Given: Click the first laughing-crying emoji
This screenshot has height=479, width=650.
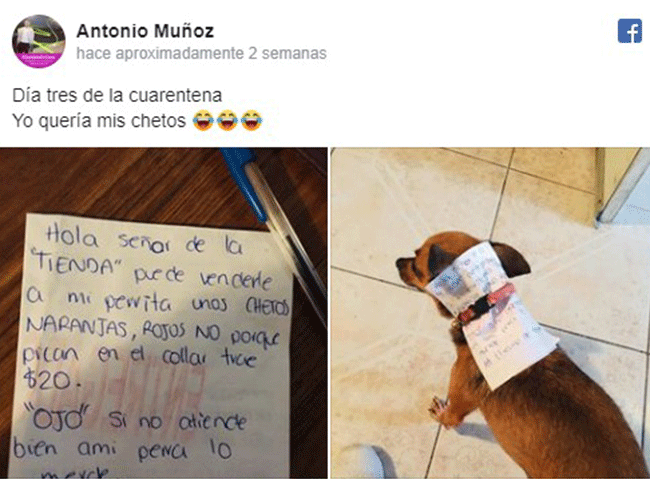Looking at the screenshot, I should click(x=203, y=121).
